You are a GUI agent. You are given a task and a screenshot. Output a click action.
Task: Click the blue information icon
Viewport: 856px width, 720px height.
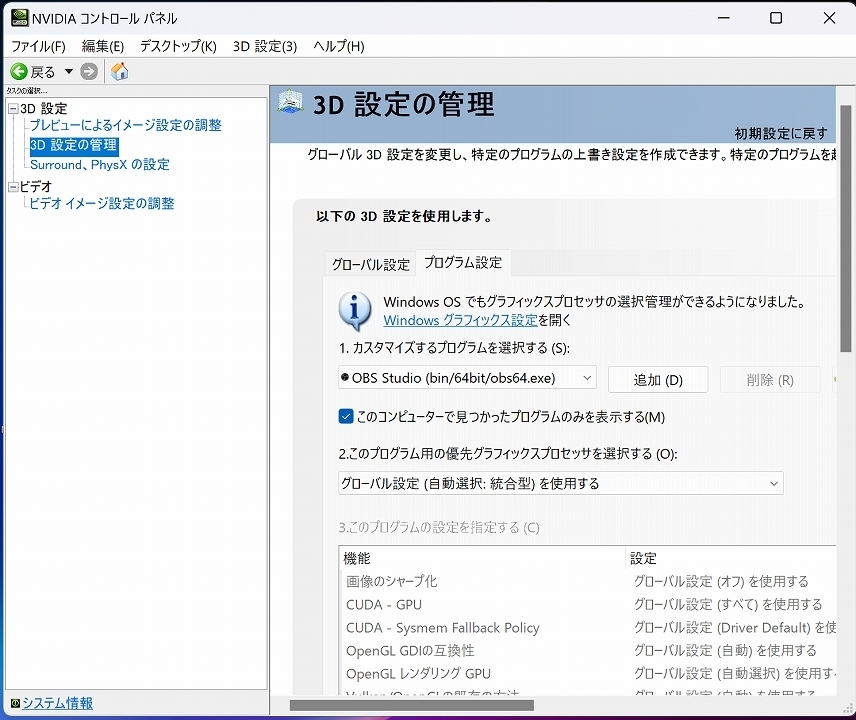pyautogui.click(x=355, y=311)
